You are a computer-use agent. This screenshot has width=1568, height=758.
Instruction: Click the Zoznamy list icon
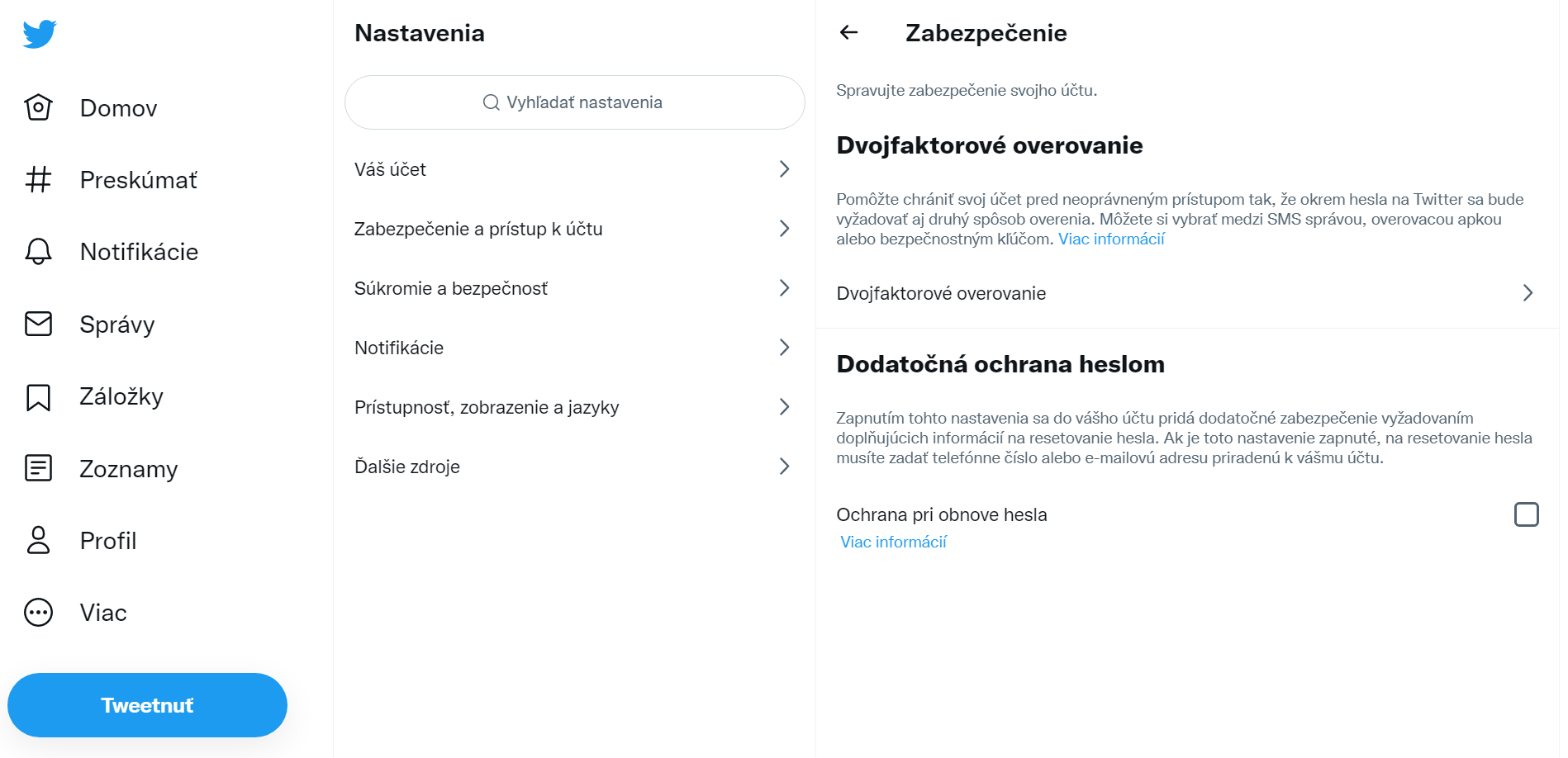tap(38, 468)
